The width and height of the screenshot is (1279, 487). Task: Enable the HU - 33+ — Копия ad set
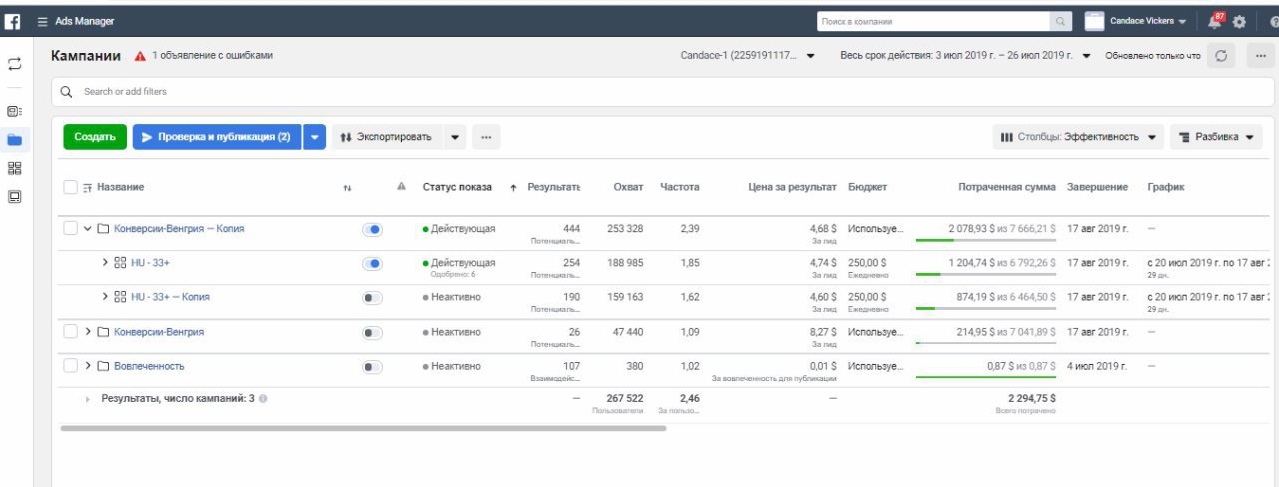click(372, 298)
